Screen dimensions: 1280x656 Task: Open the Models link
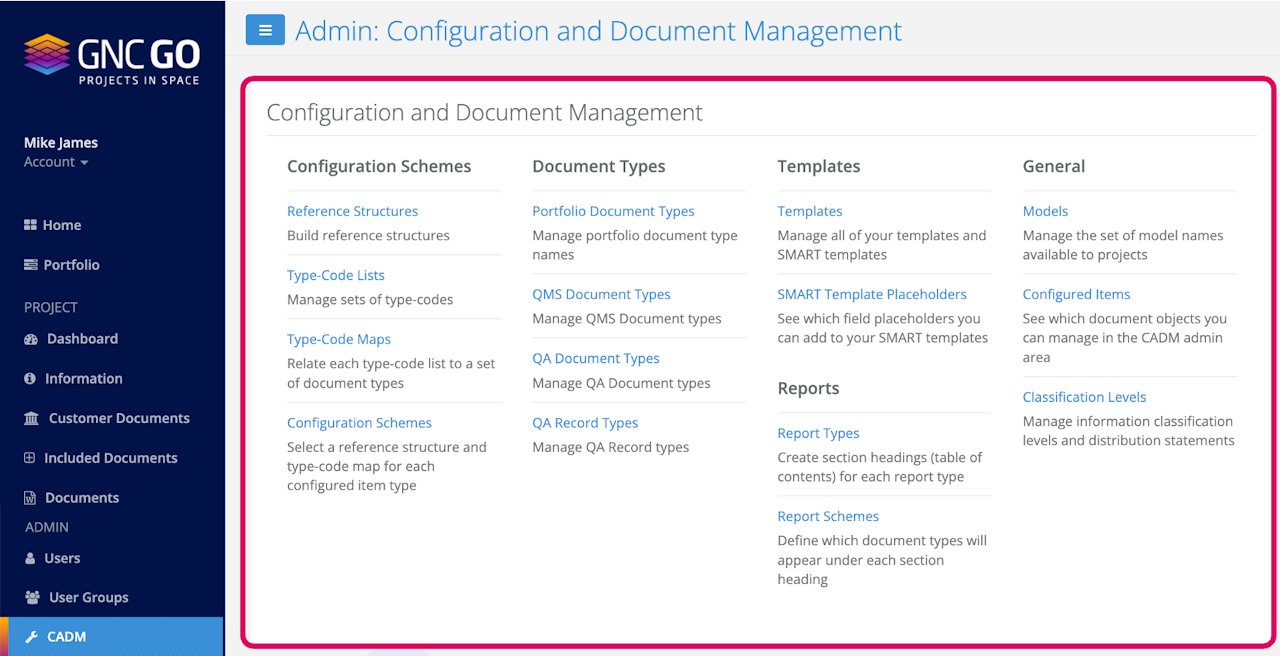[1045, 211]
